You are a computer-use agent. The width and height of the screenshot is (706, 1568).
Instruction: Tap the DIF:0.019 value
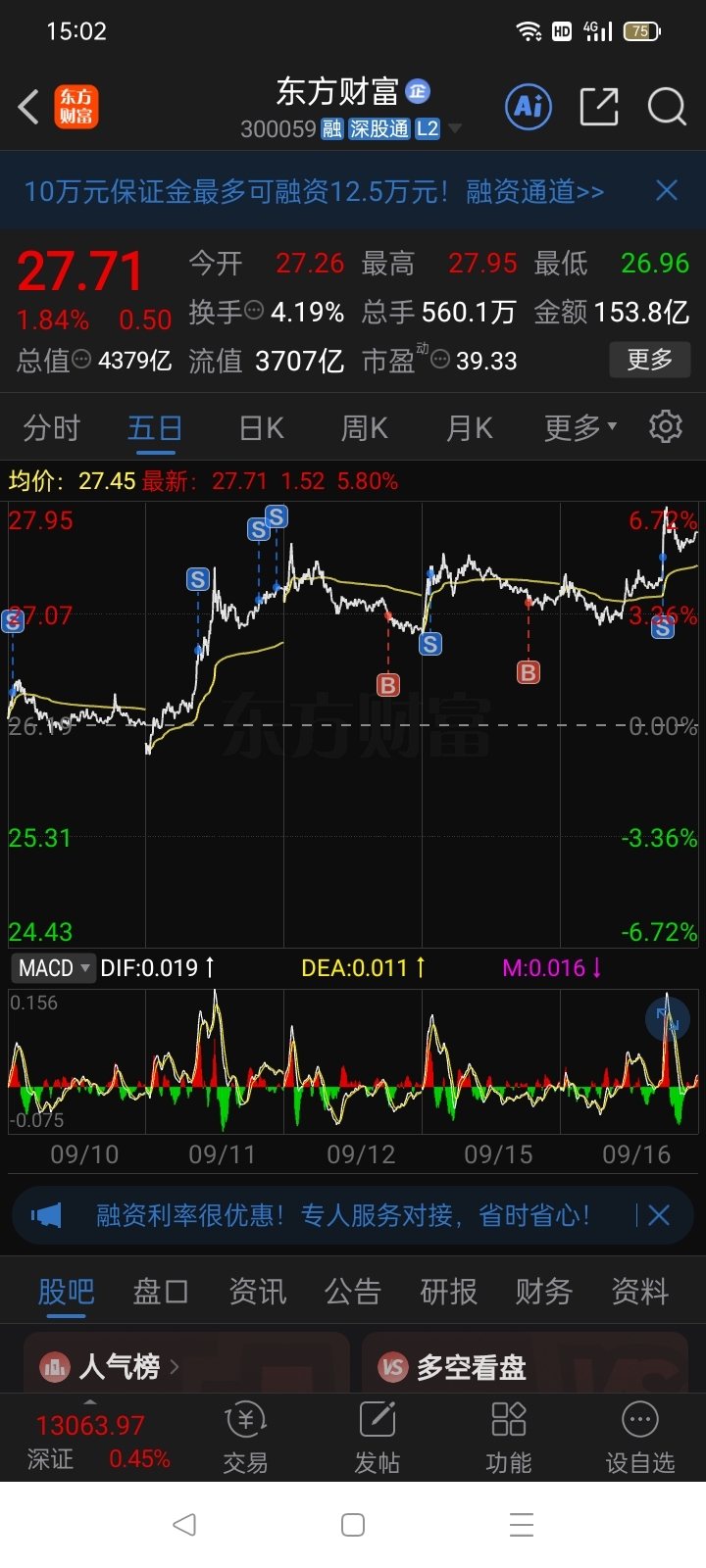pyautogui.click(x=149, y=968)
